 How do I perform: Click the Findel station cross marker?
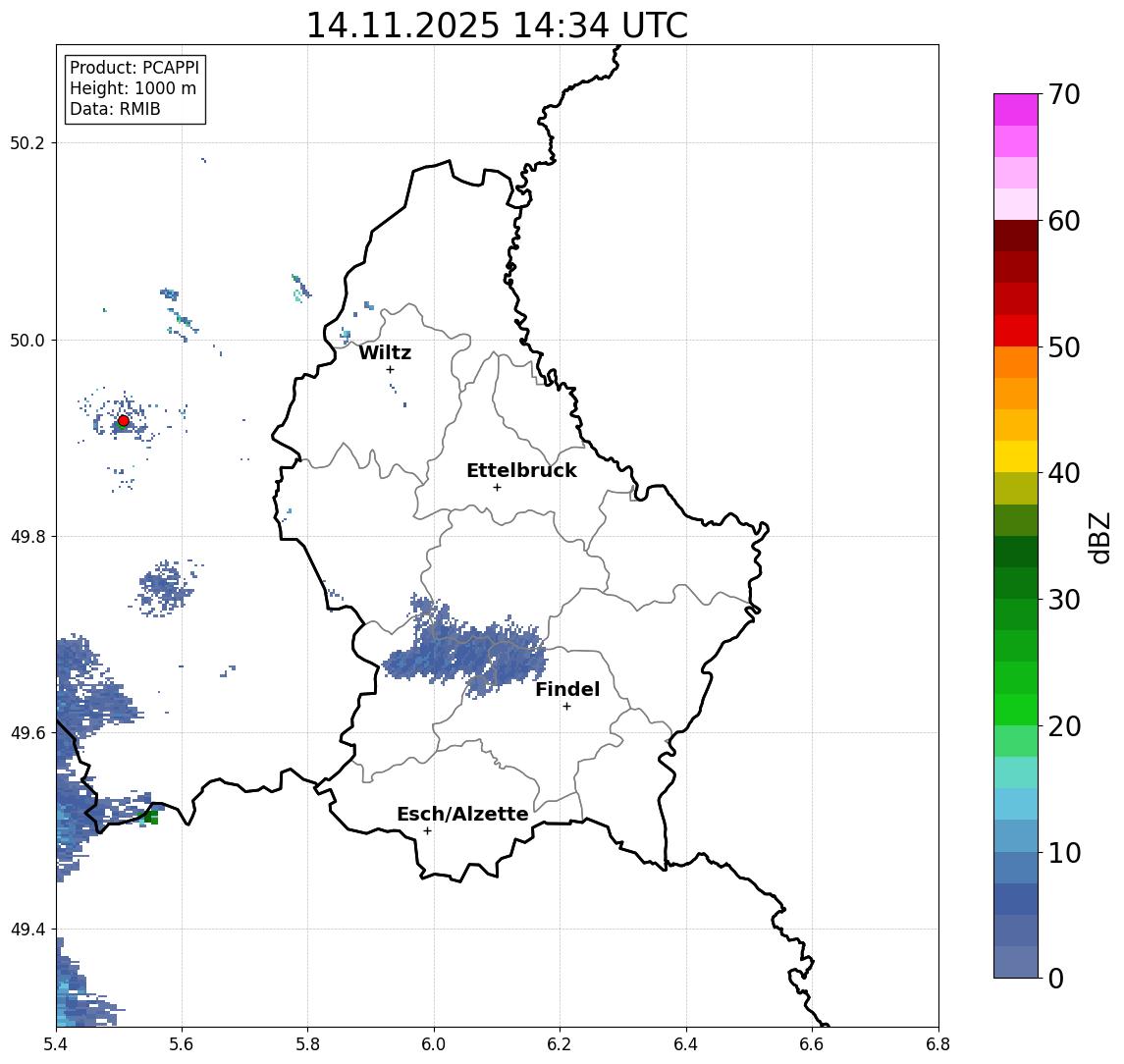pyautogui.click(x=566, y=707)
